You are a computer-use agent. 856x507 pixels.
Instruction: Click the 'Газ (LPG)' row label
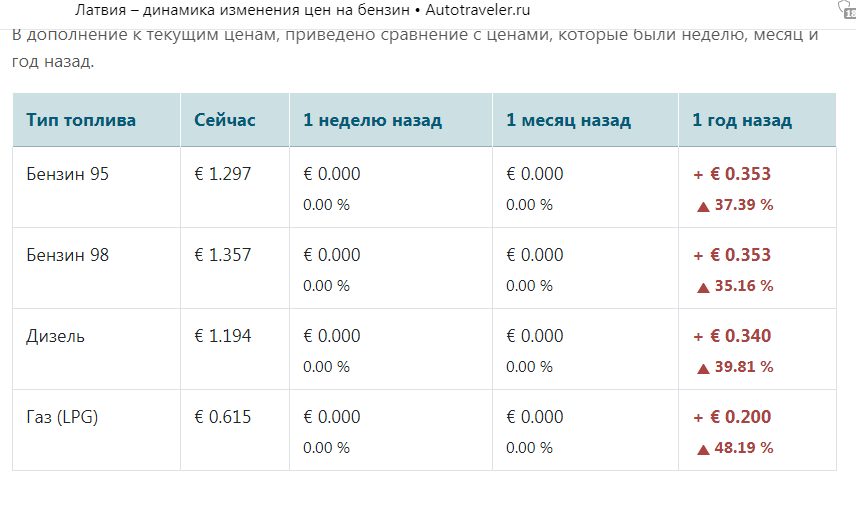point(62,417)
